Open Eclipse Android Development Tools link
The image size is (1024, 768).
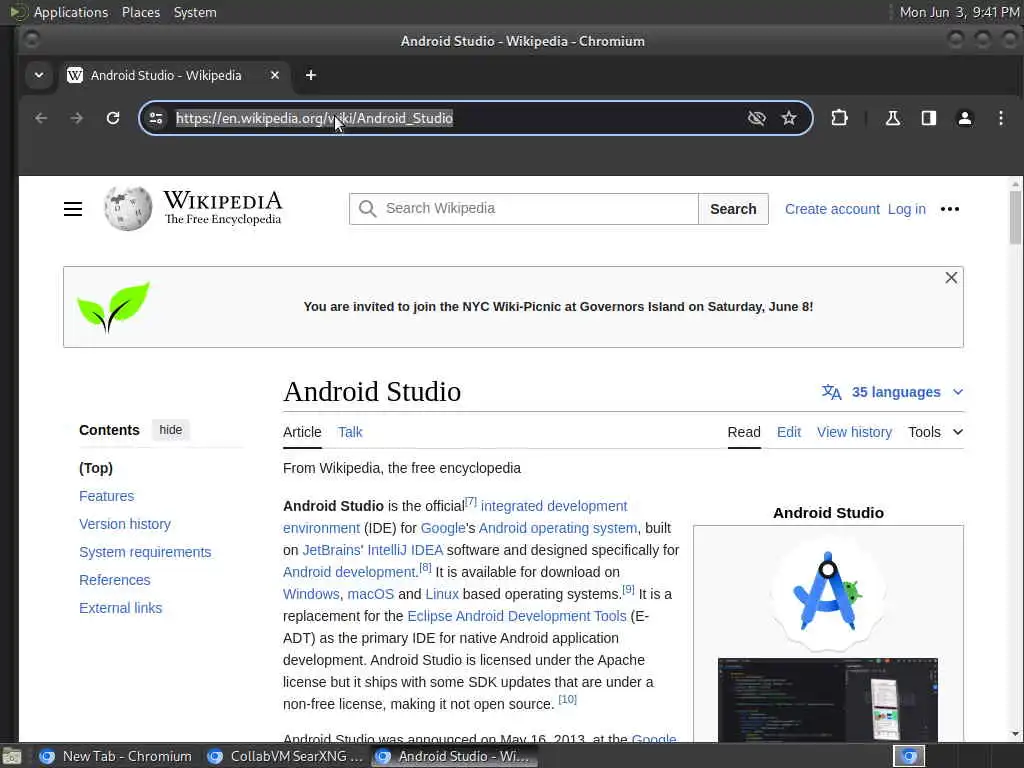coord(517,616)
